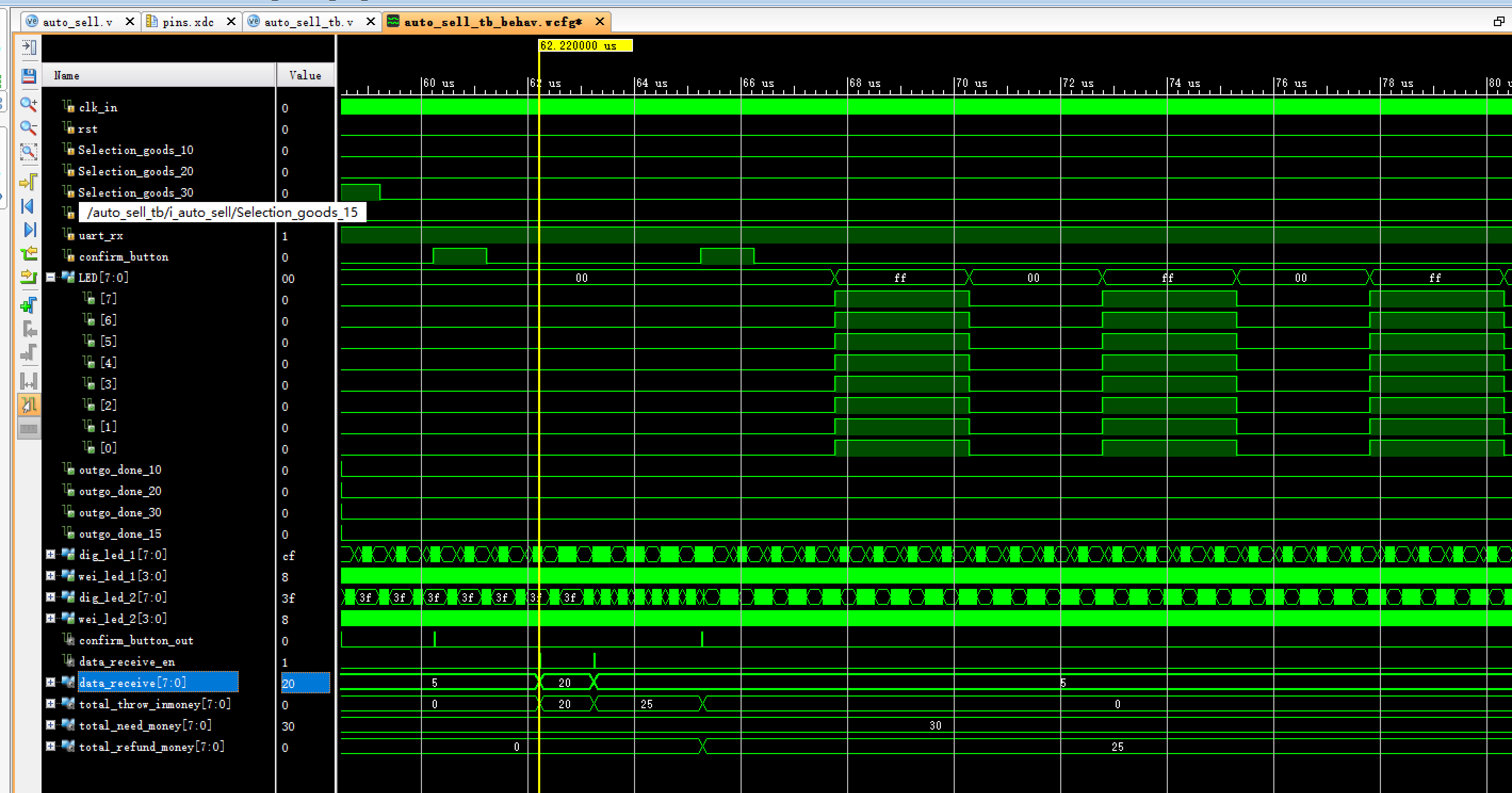This screenshot has width=1512, height=793.
Task: Collapse the LED[7:0] bus
Action: [51, 277]
